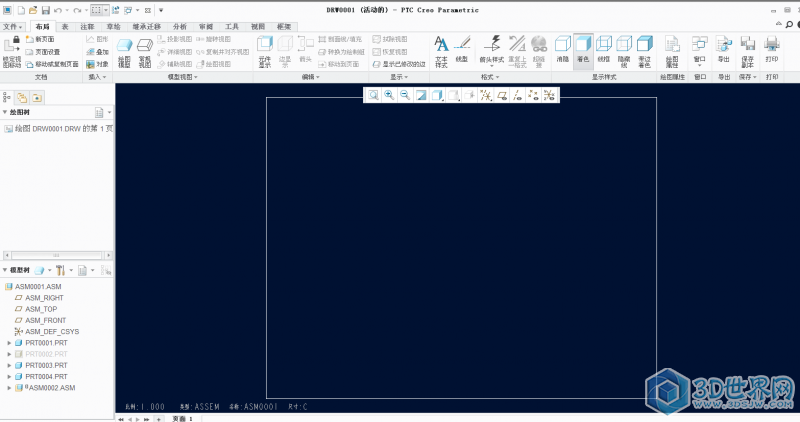The height and width of the screenshot is (422, 800).
Task: Switch to the 草绘 (Sketch) tab
Action: click(113, 27)
